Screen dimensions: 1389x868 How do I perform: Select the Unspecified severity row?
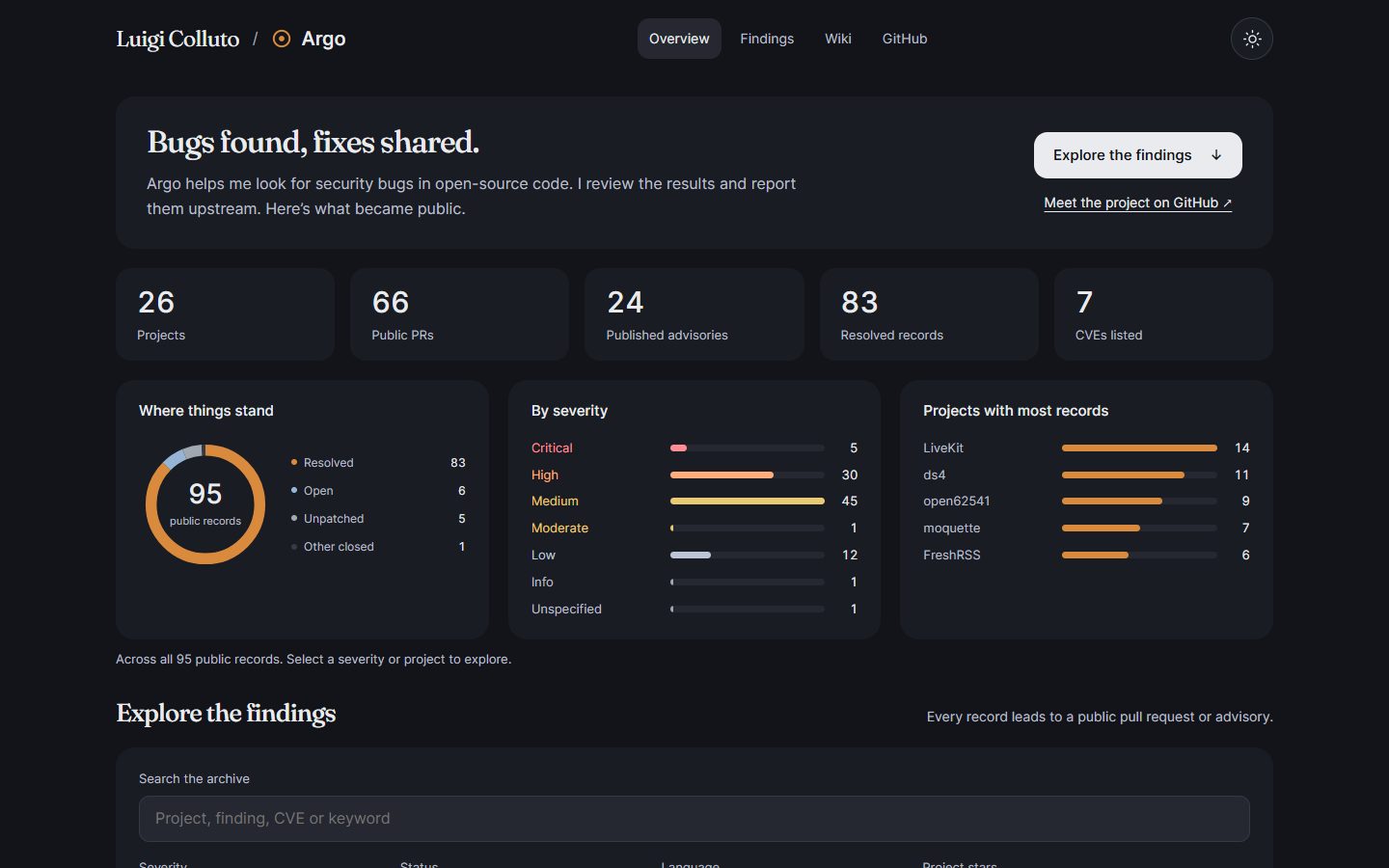point(694,609)
